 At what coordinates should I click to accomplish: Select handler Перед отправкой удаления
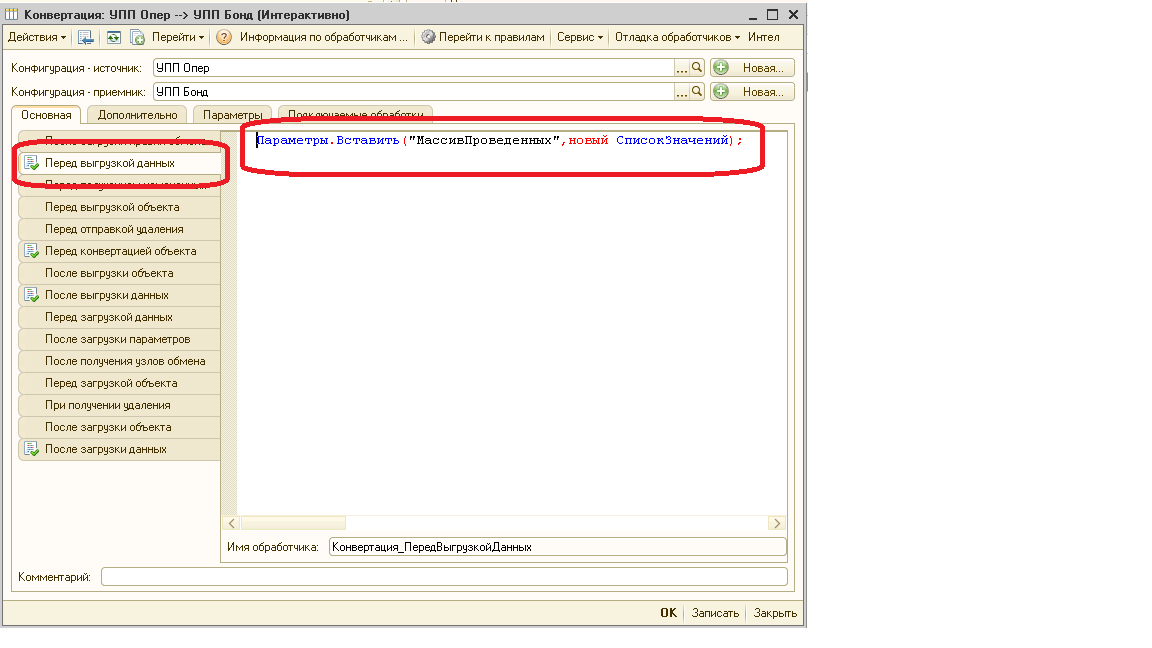click(x=120, y=229)
